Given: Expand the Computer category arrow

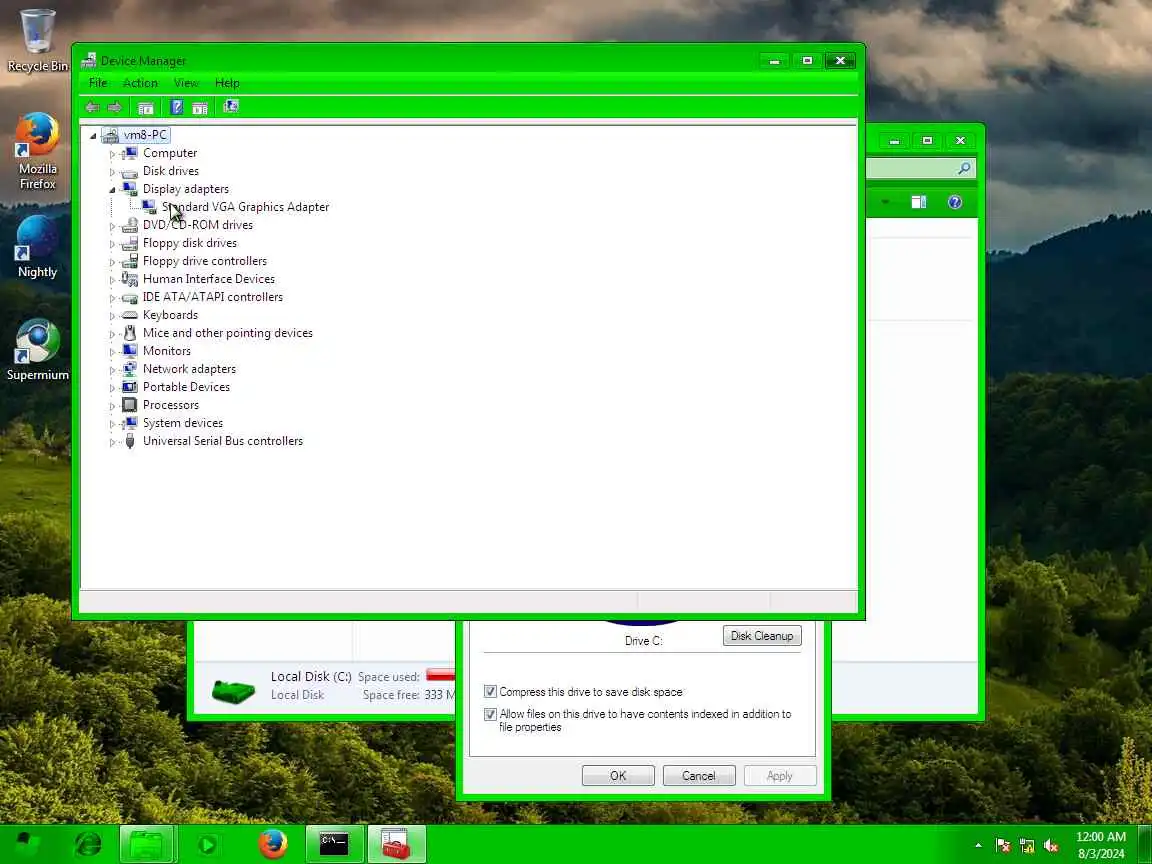Looking at the screenshot, I should pyautogui.click(x=112, y=154).
